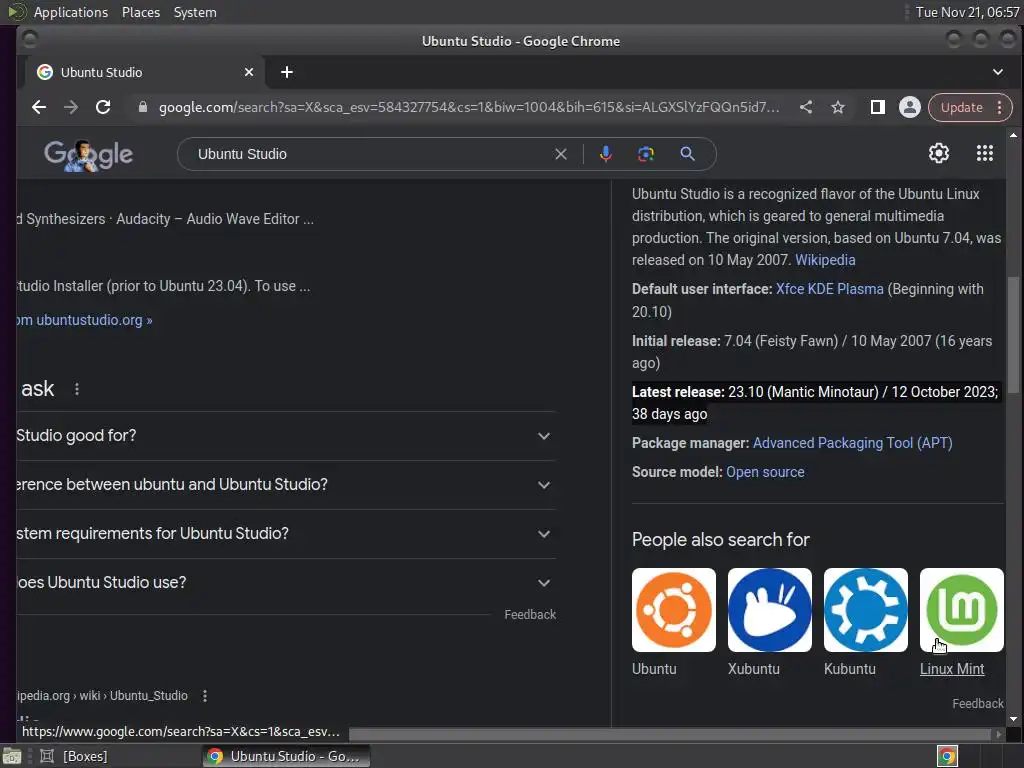Click the Wikipedia result breadcrumb text

click(102, 696)
